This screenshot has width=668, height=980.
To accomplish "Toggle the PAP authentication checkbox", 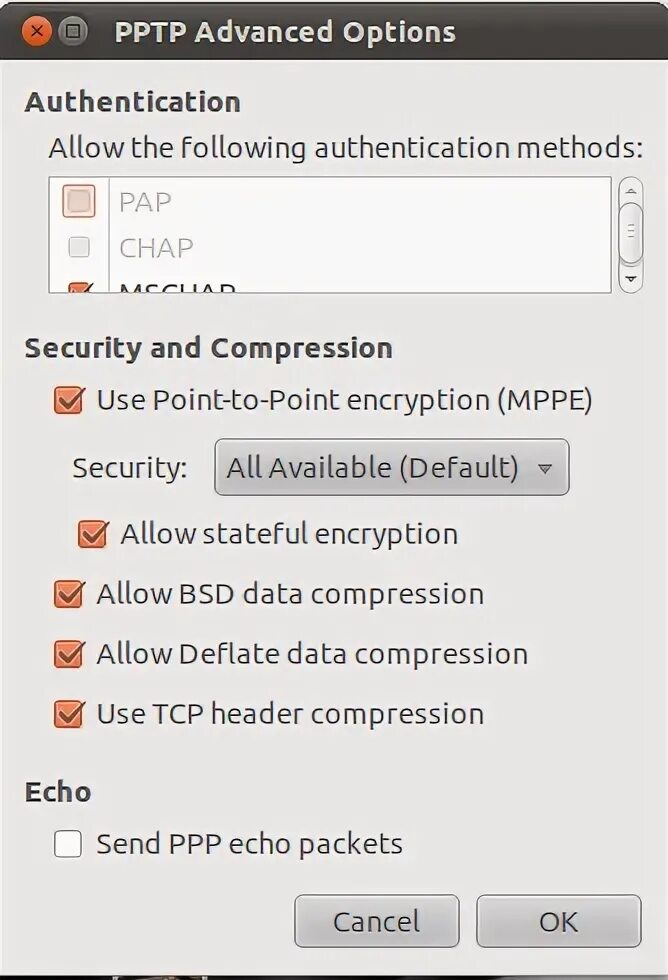I will click(x=79, y=202).
